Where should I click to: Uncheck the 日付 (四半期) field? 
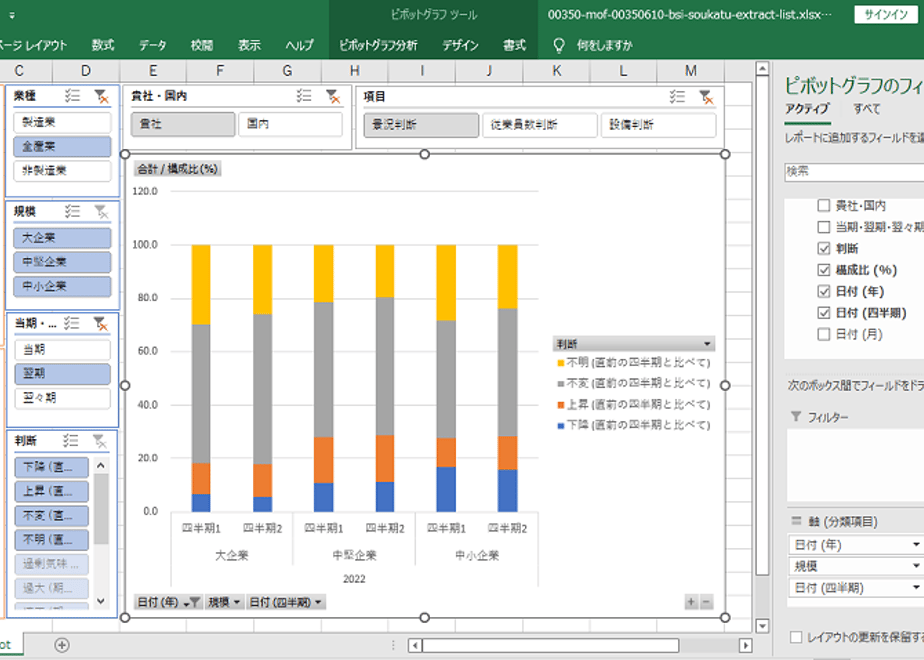(824, 313)
